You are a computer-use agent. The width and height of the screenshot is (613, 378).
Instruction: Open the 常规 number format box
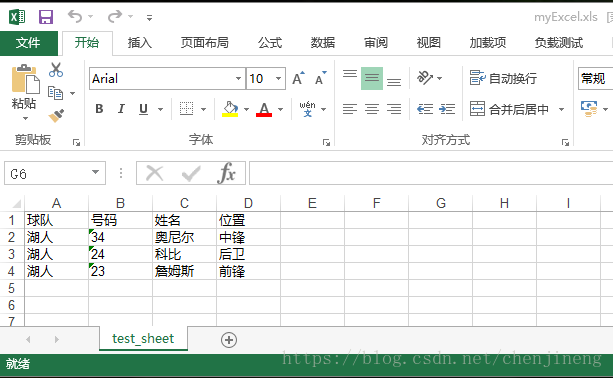tap(595, 79)
